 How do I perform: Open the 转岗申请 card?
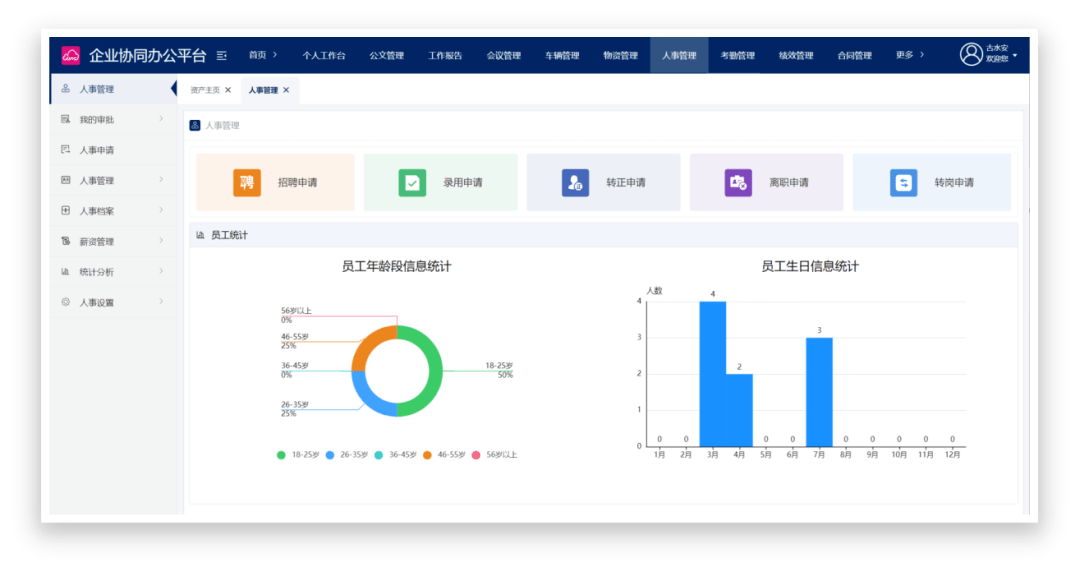point(932,183)
